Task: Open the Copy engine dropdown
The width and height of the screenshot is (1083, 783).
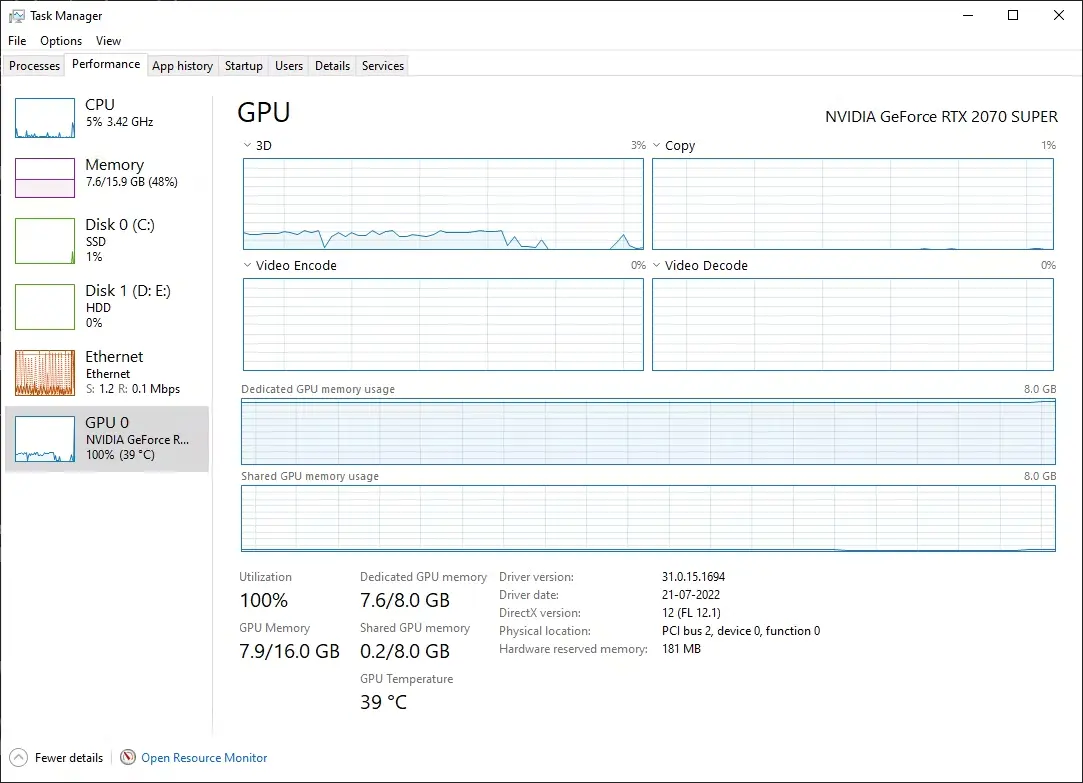Action: [x=656, y=145]
